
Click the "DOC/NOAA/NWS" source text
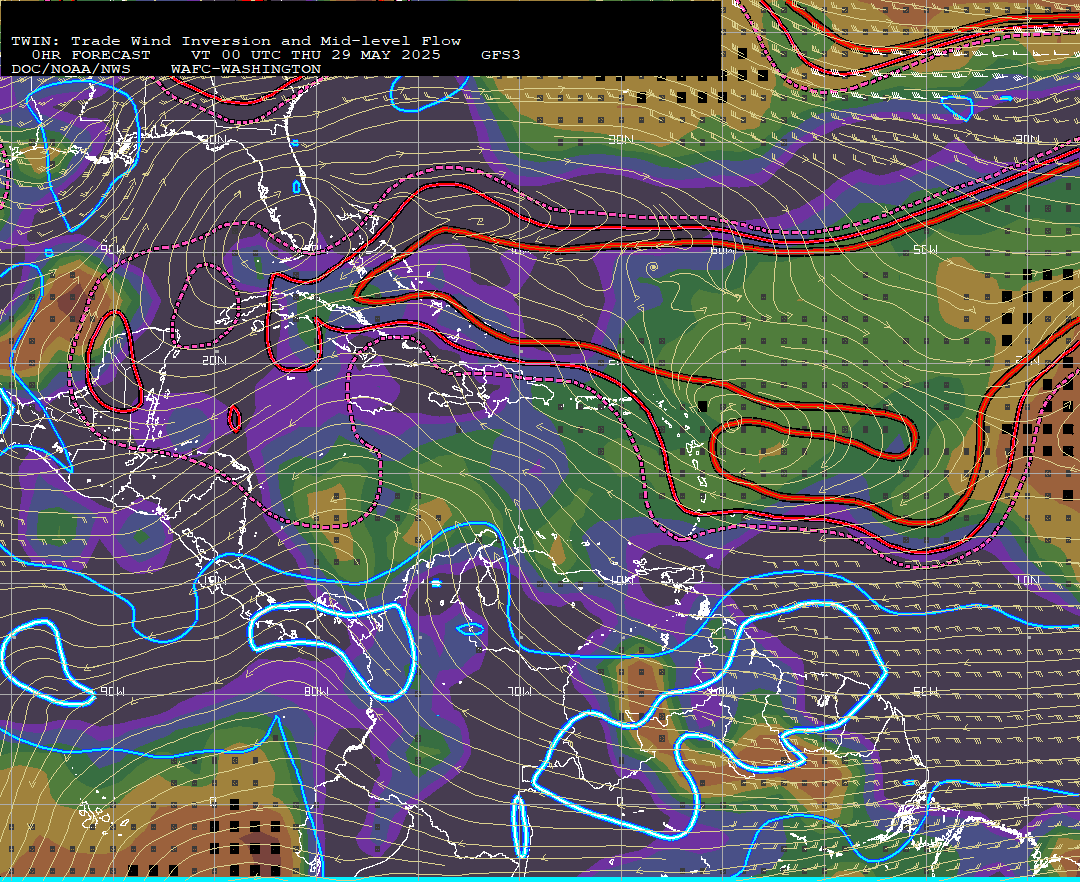[x=71, y=70]
